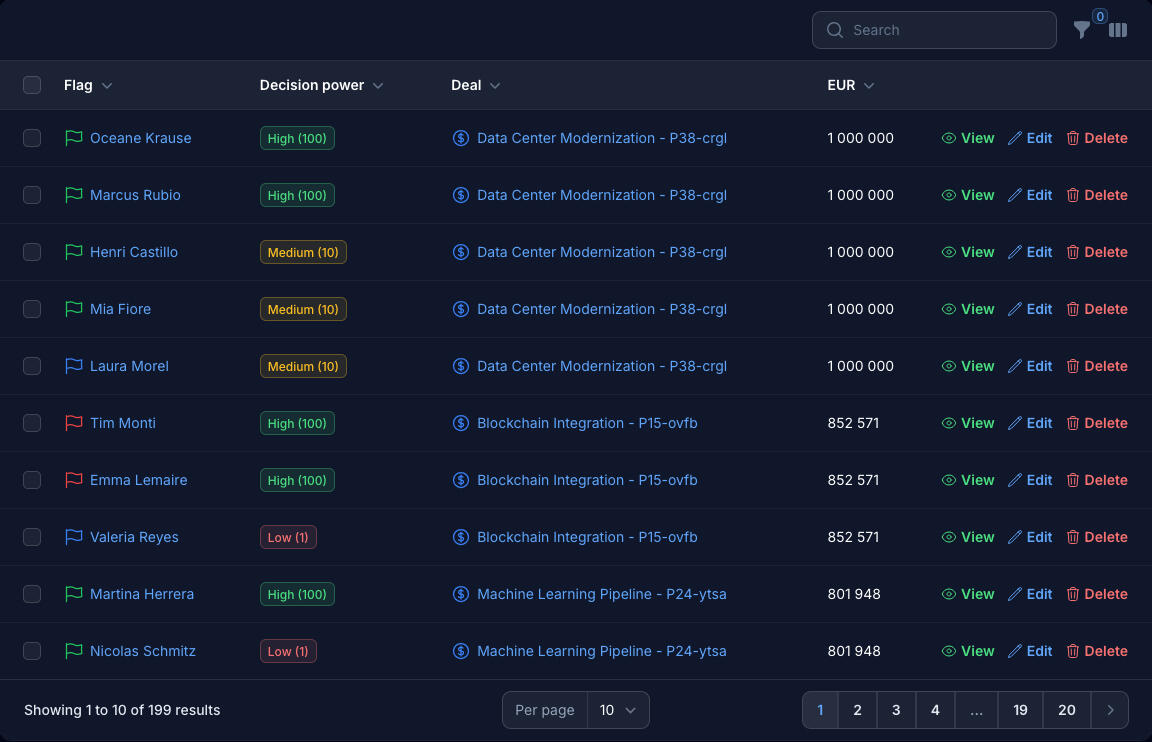Click the search magnifier icon

[x=835, y=30]
